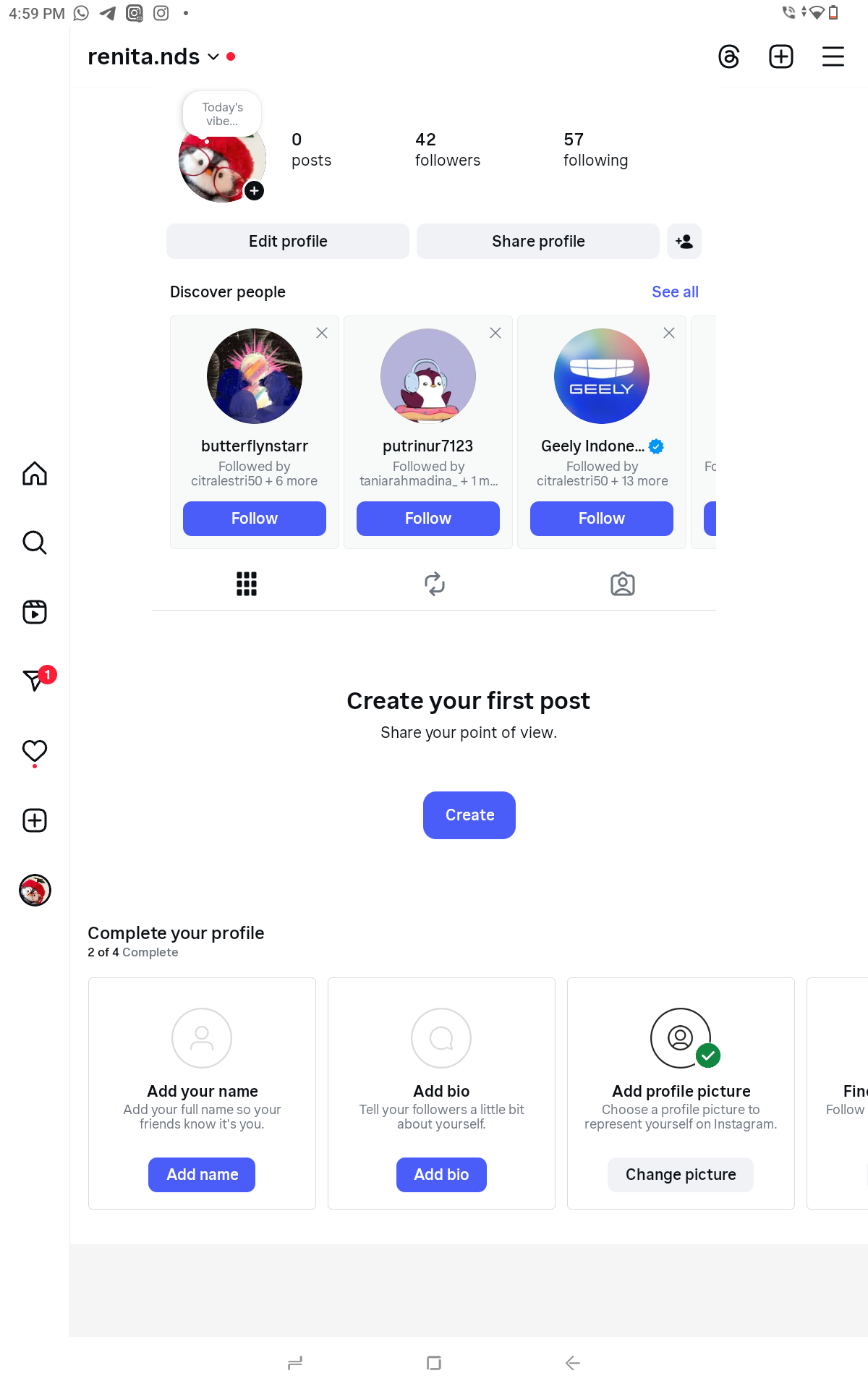Open direct messages with 1 notification
This screenshot has width=868, height=1389.
click(36, 679)
